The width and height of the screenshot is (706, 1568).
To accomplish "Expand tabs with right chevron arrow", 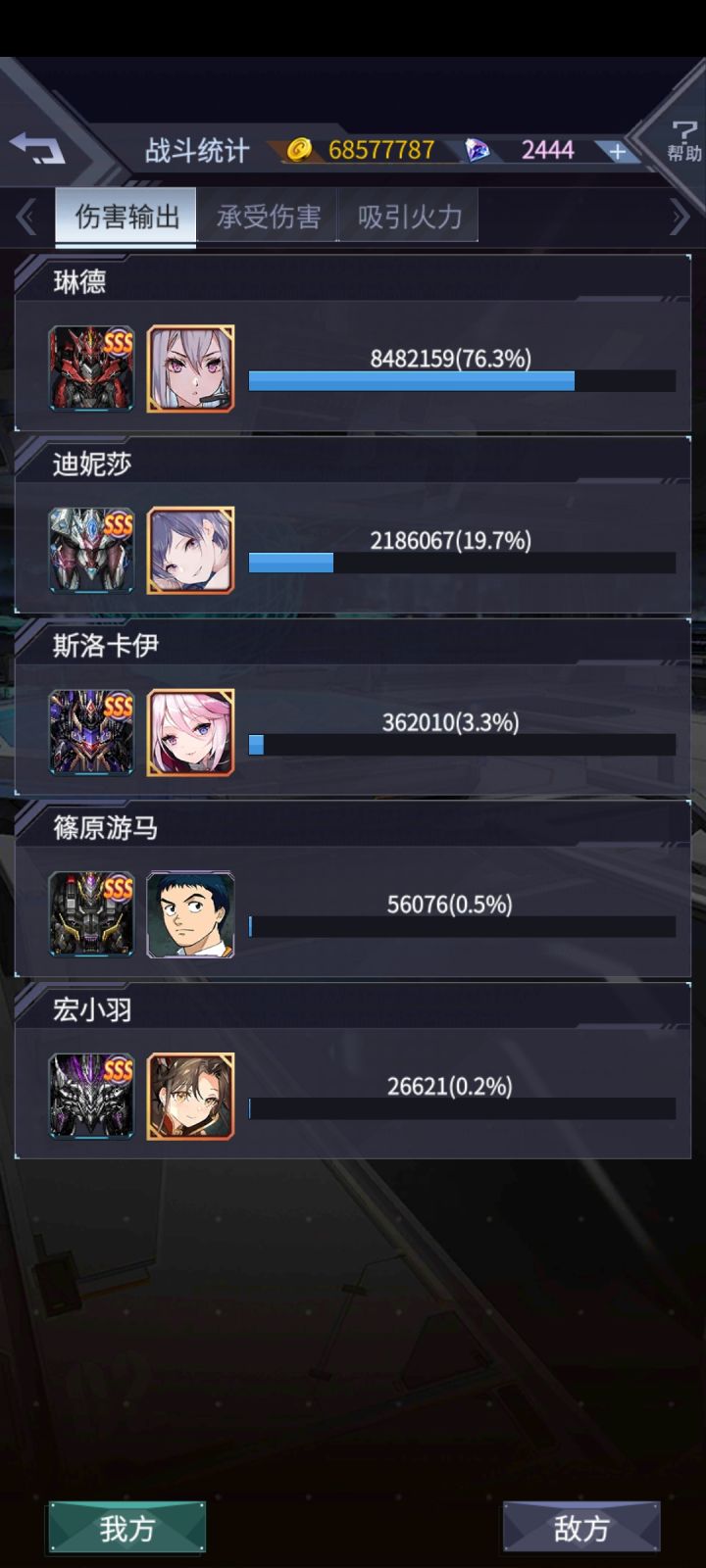I will tap(680, 218).
